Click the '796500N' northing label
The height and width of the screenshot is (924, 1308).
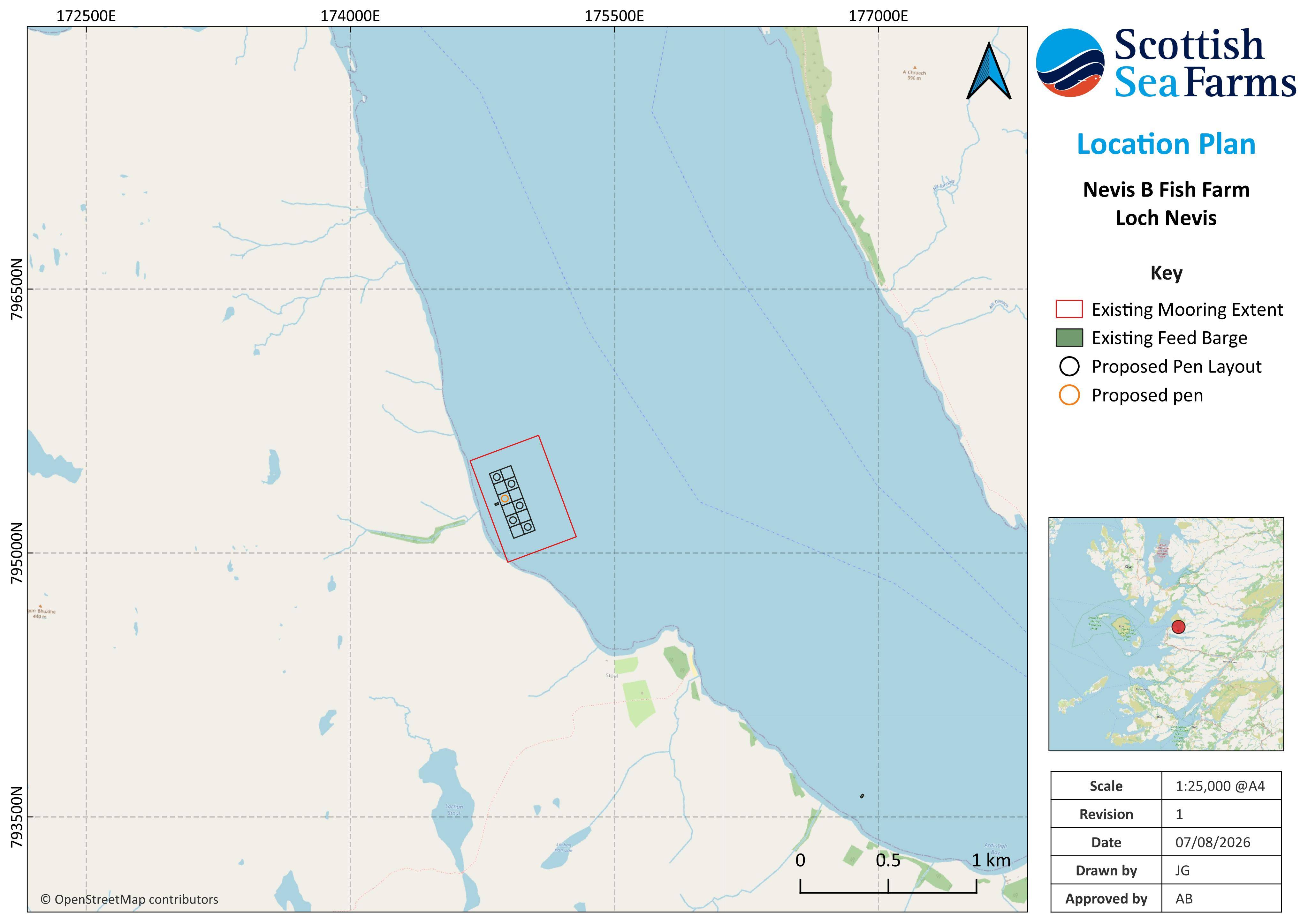click(17, 289)
